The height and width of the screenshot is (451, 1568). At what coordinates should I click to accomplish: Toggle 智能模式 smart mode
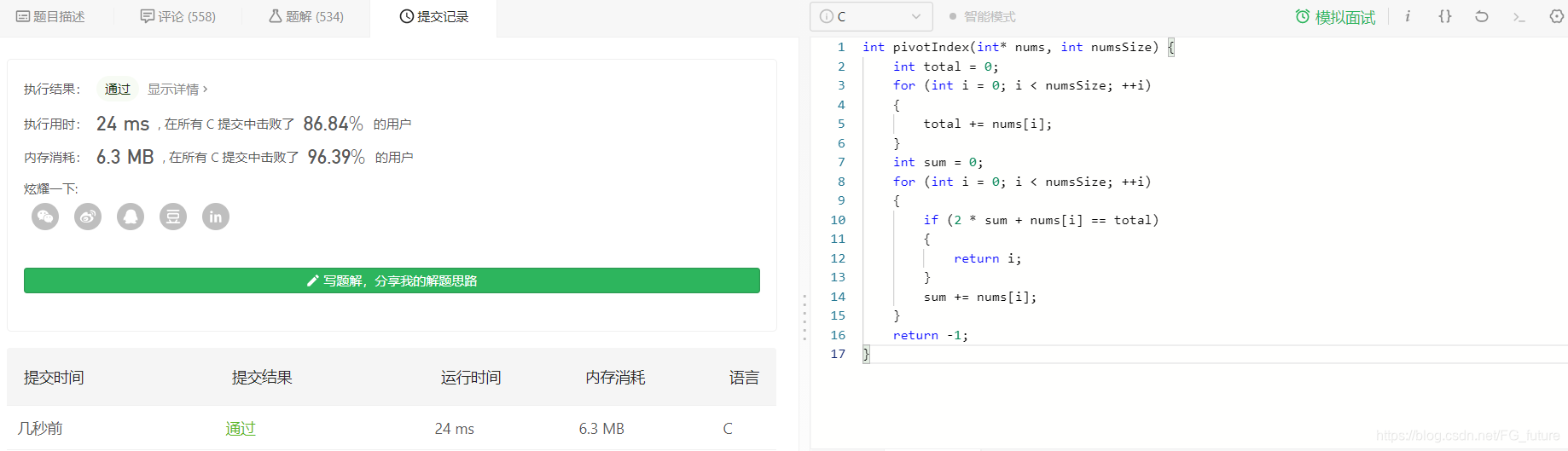coord(982,16)
